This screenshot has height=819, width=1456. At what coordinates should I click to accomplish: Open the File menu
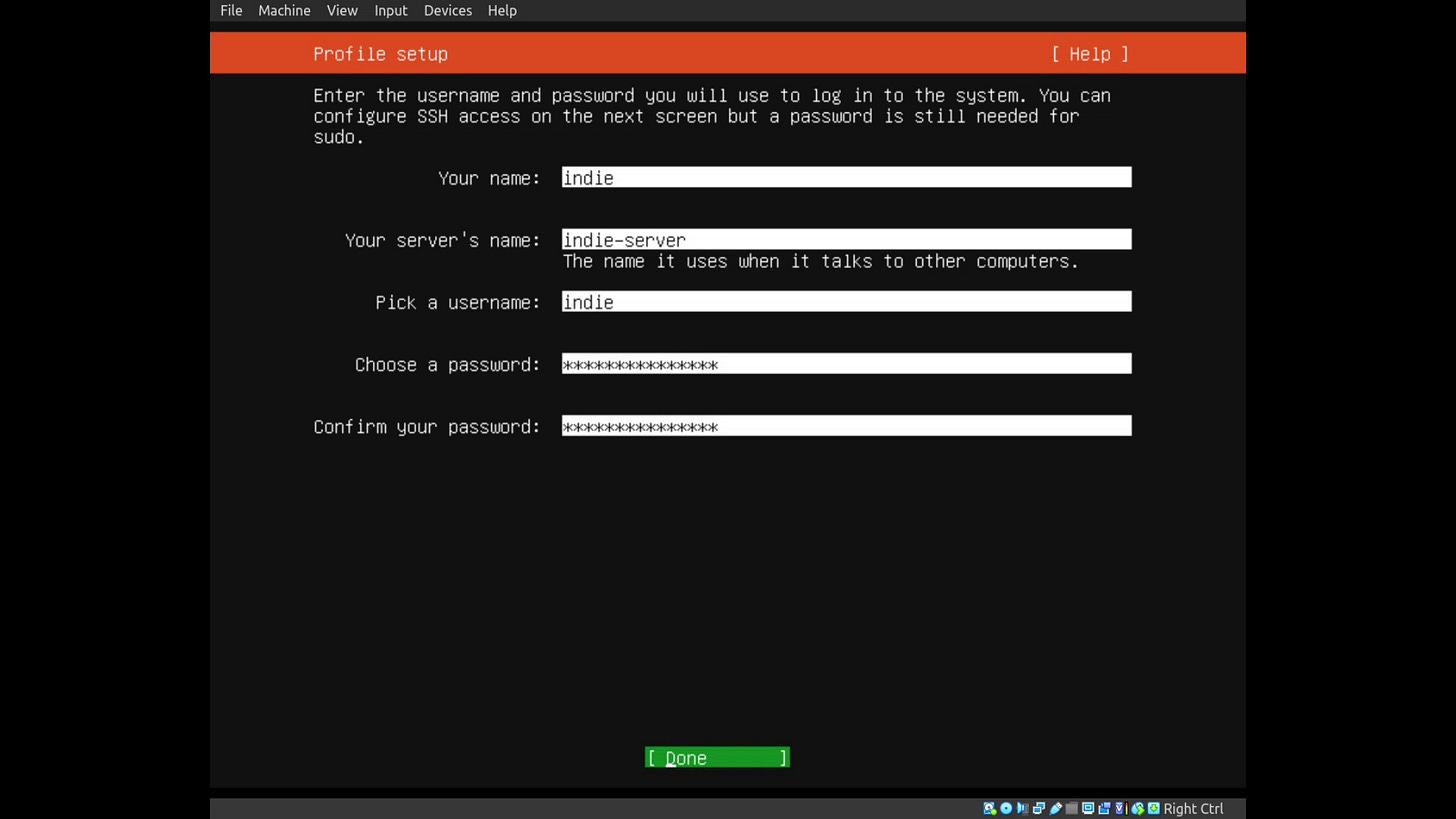(x=231, y=10)
